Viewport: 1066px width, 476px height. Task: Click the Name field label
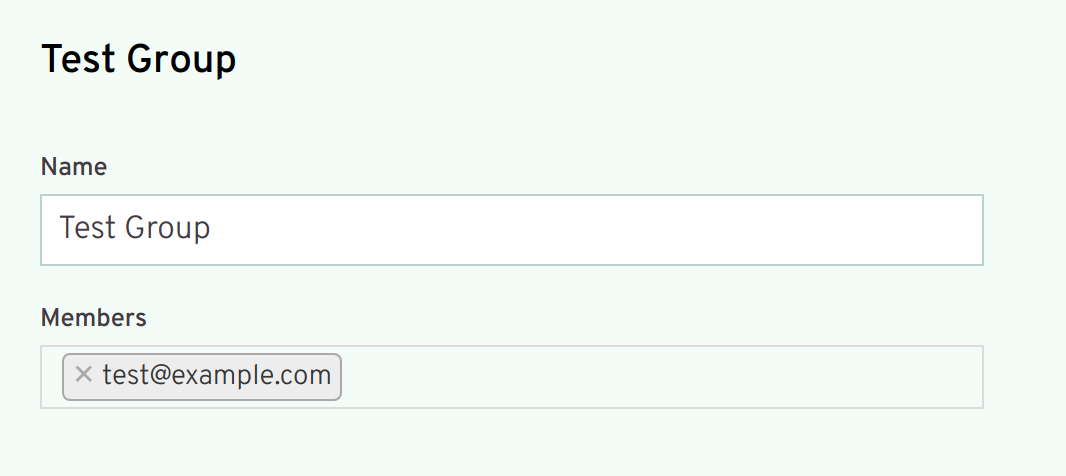point(73,167)
